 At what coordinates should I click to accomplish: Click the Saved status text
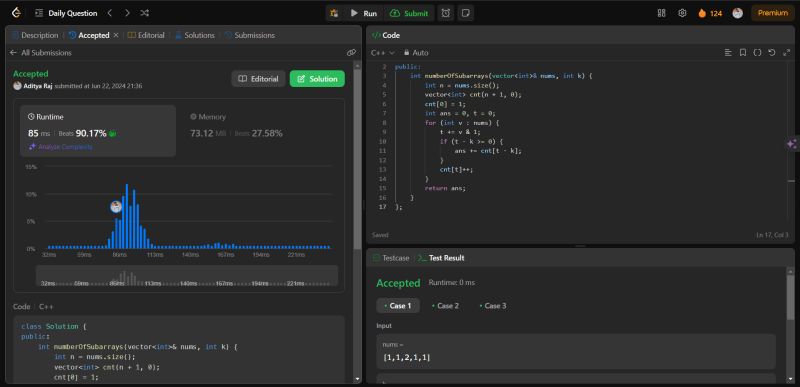point(380,235)
